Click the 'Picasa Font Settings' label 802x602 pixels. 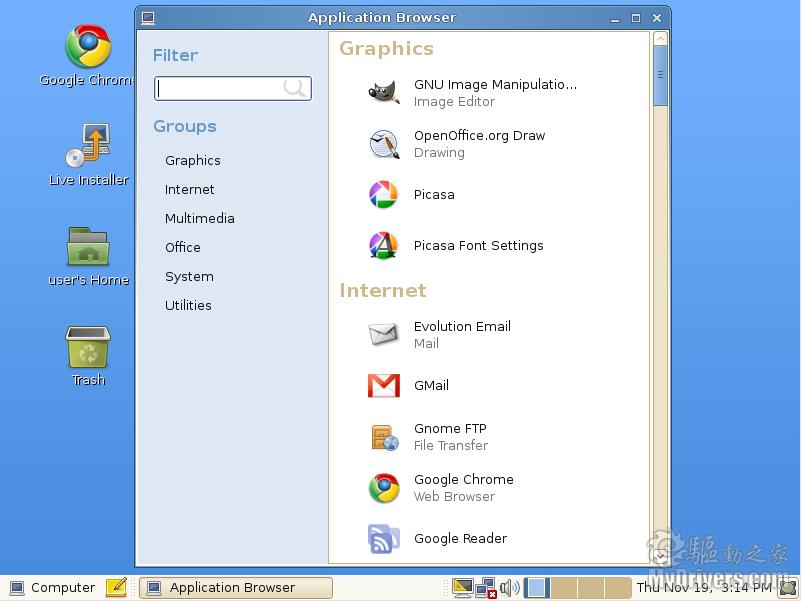tap(478, 246)
